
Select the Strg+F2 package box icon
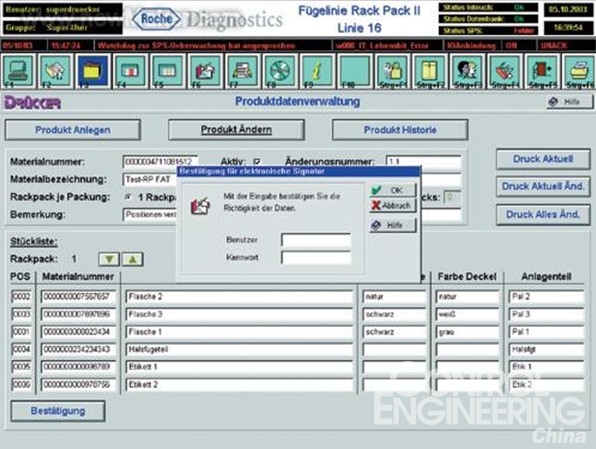(429, 71)
